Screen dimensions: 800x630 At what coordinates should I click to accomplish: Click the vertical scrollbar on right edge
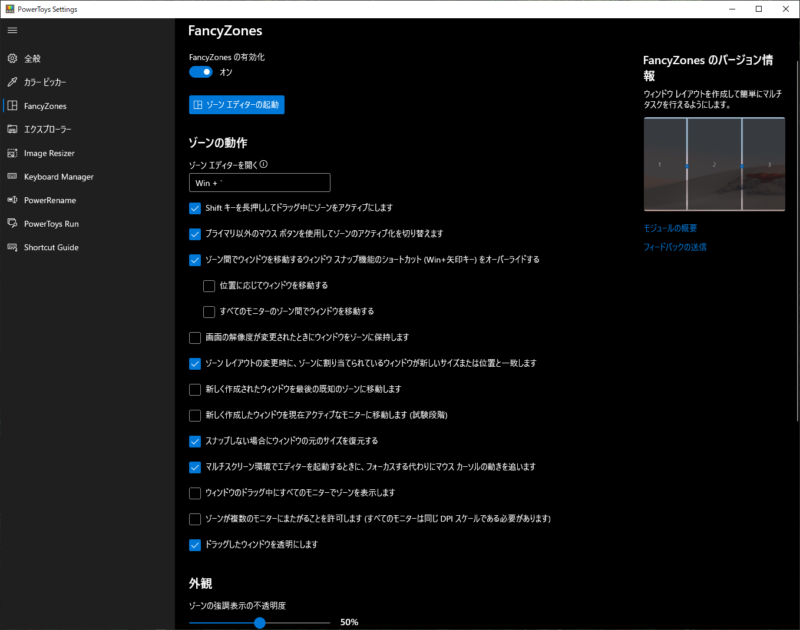pos(797,240)
